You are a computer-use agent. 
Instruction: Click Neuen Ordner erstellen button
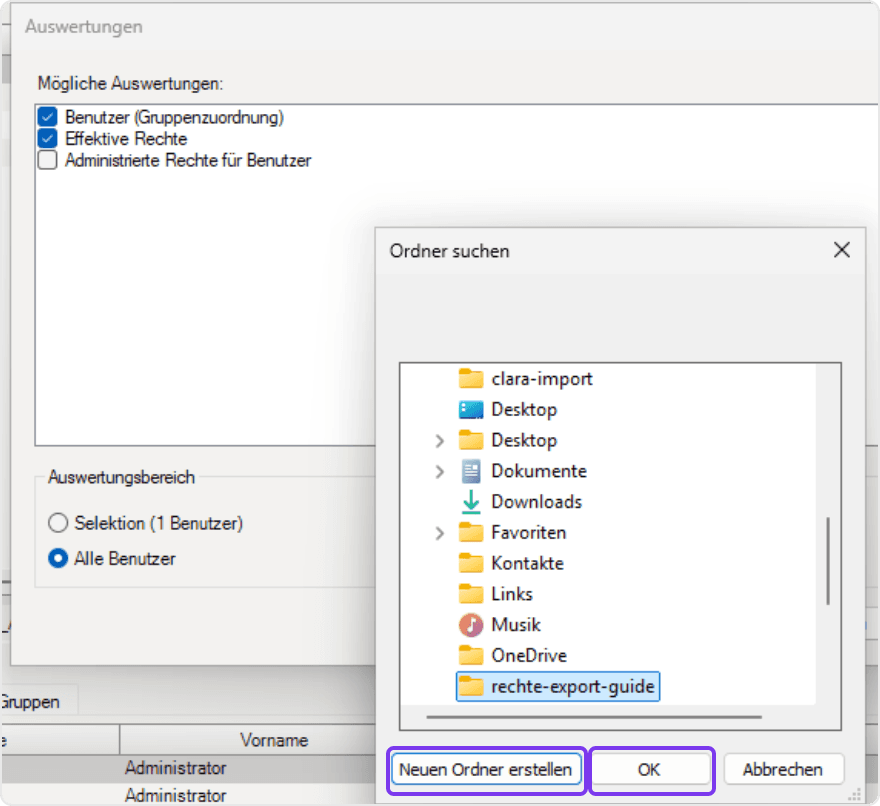tap(486, 770)
